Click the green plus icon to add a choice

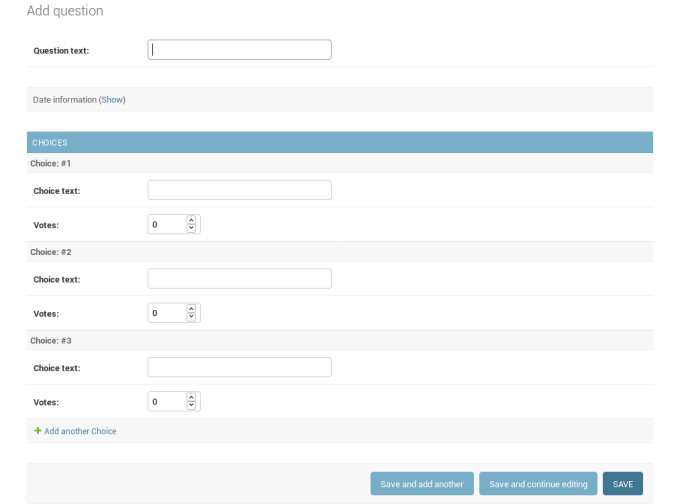[38, 431]
